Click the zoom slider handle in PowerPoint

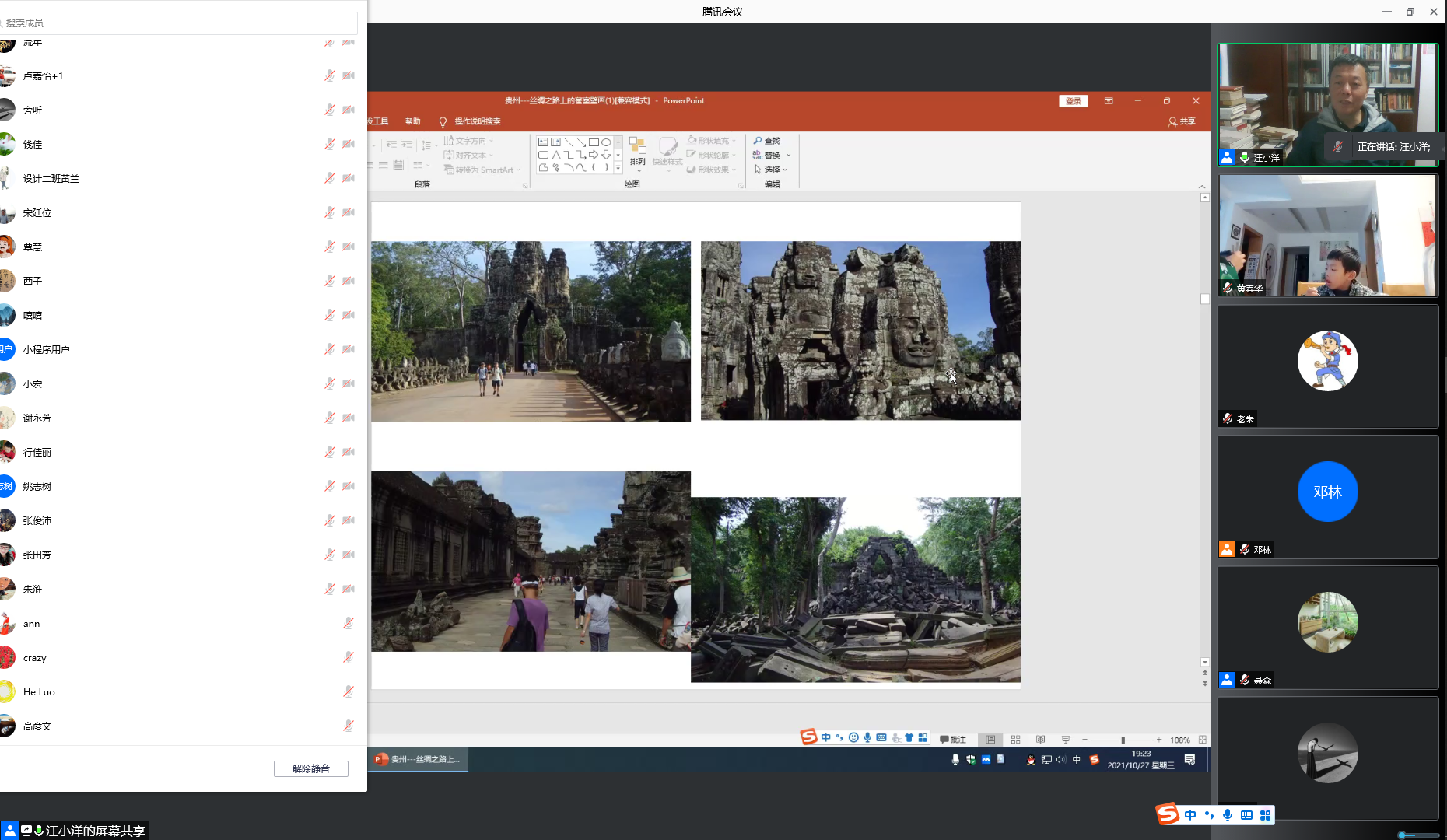1123,740
